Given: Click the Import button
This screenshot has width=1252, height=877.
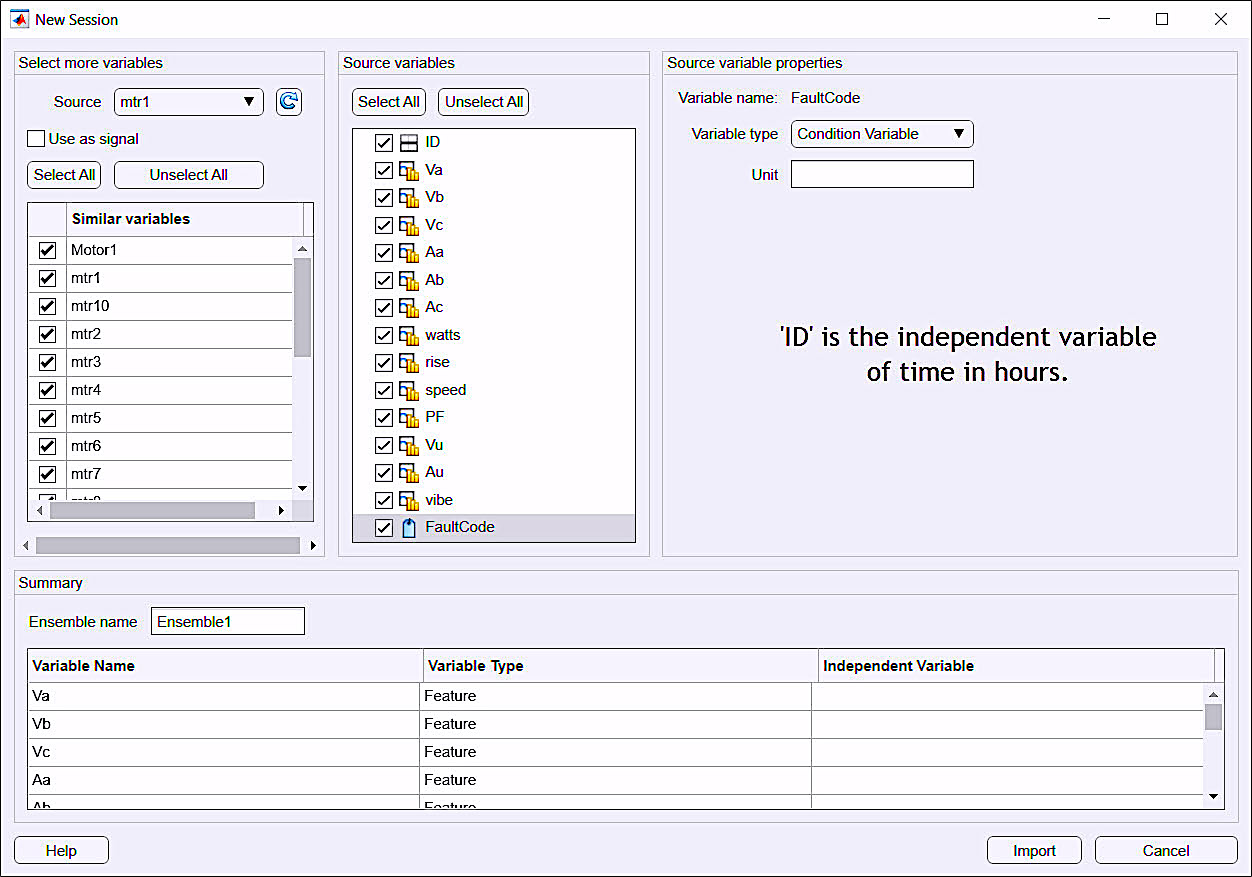Looking at the screenshot, I should [1034, 851].
